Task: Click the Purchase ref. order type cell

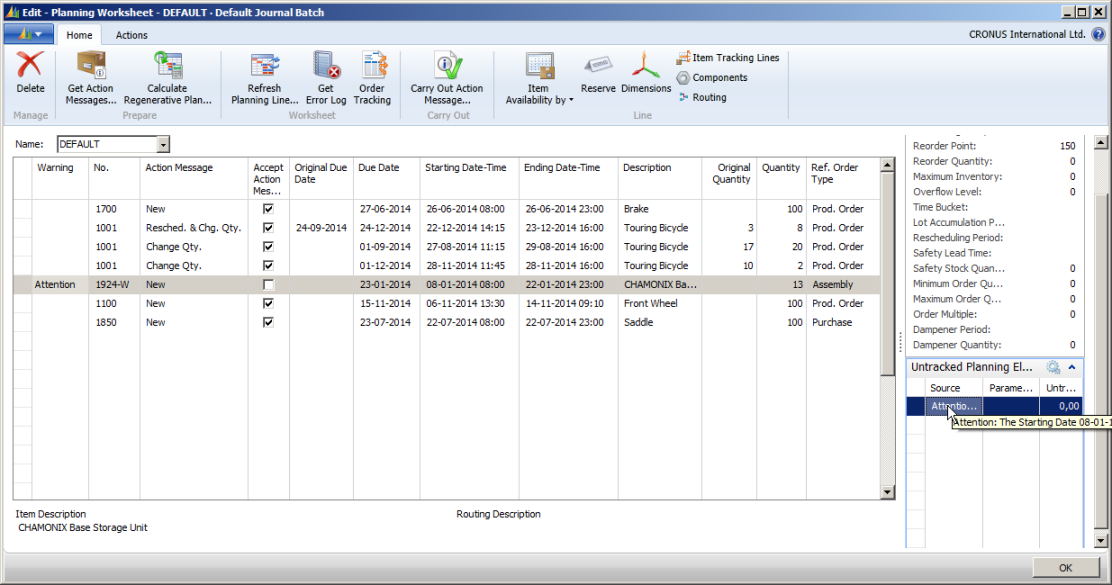Action: [x=832, y=322]
